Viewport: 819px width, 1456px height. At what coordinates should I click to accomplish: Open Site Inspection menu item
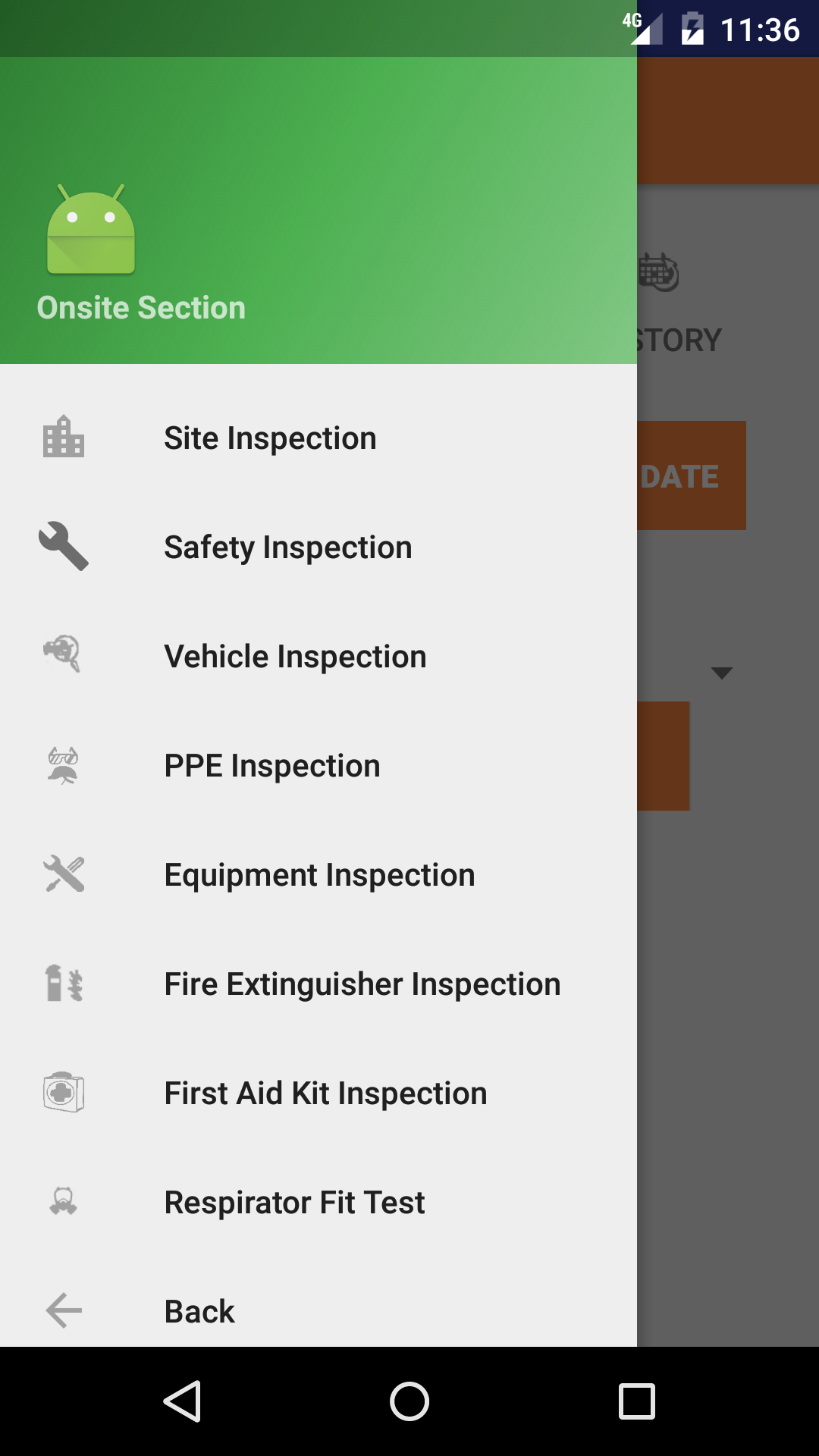pos(270,438)
